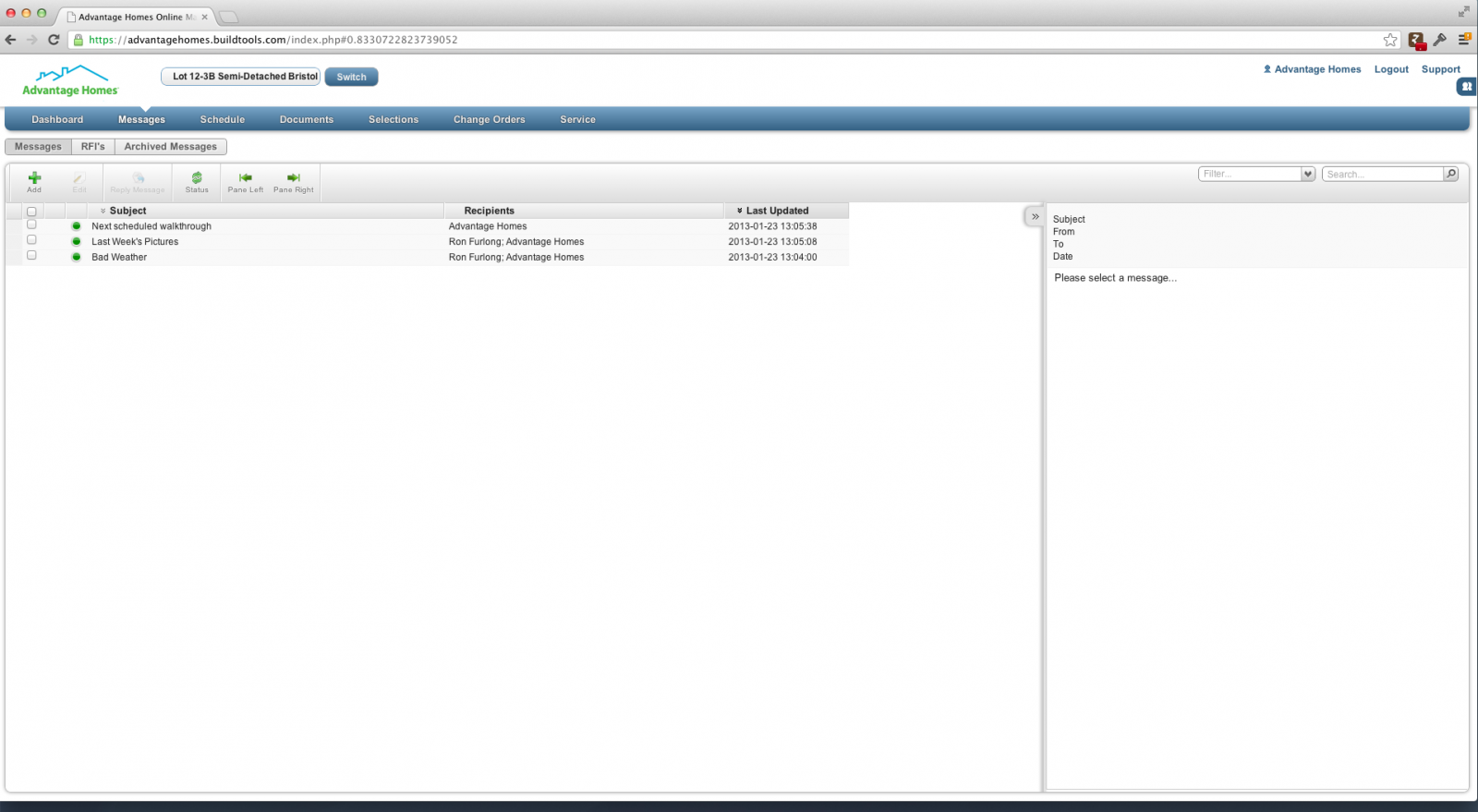Image resolution: width=1478 pixels, height=812 pixels.
Task: Open the Filter dropdown arrow
Action: pyautogui.click(x=1308, y=174)
